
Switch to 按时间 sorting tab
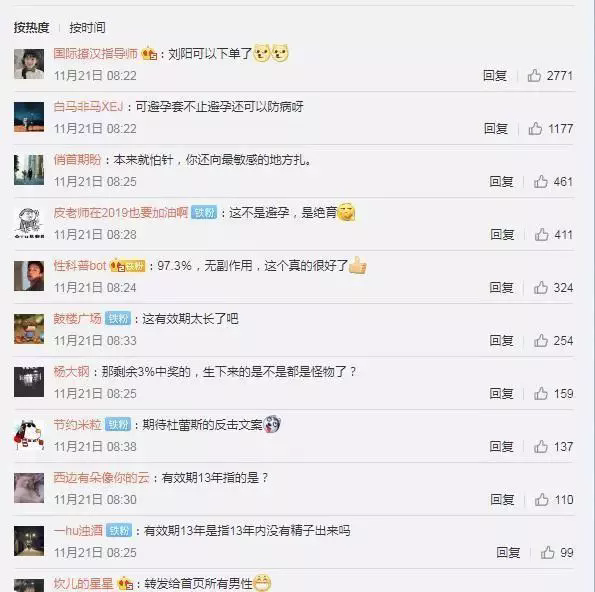click(x=87, y=27)
